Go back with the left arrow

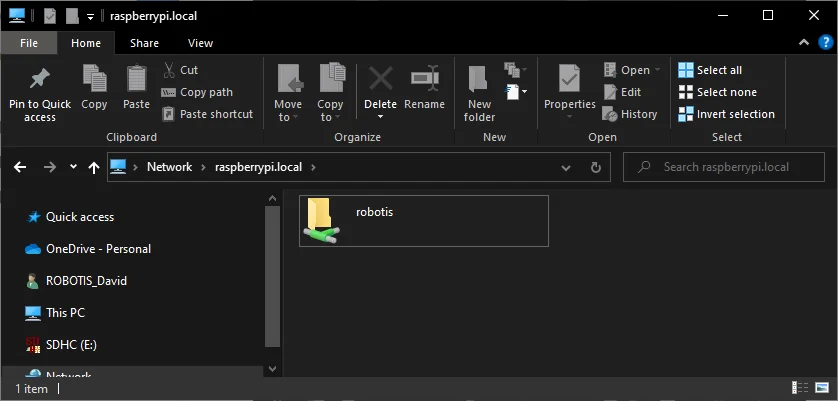(20, 167)
